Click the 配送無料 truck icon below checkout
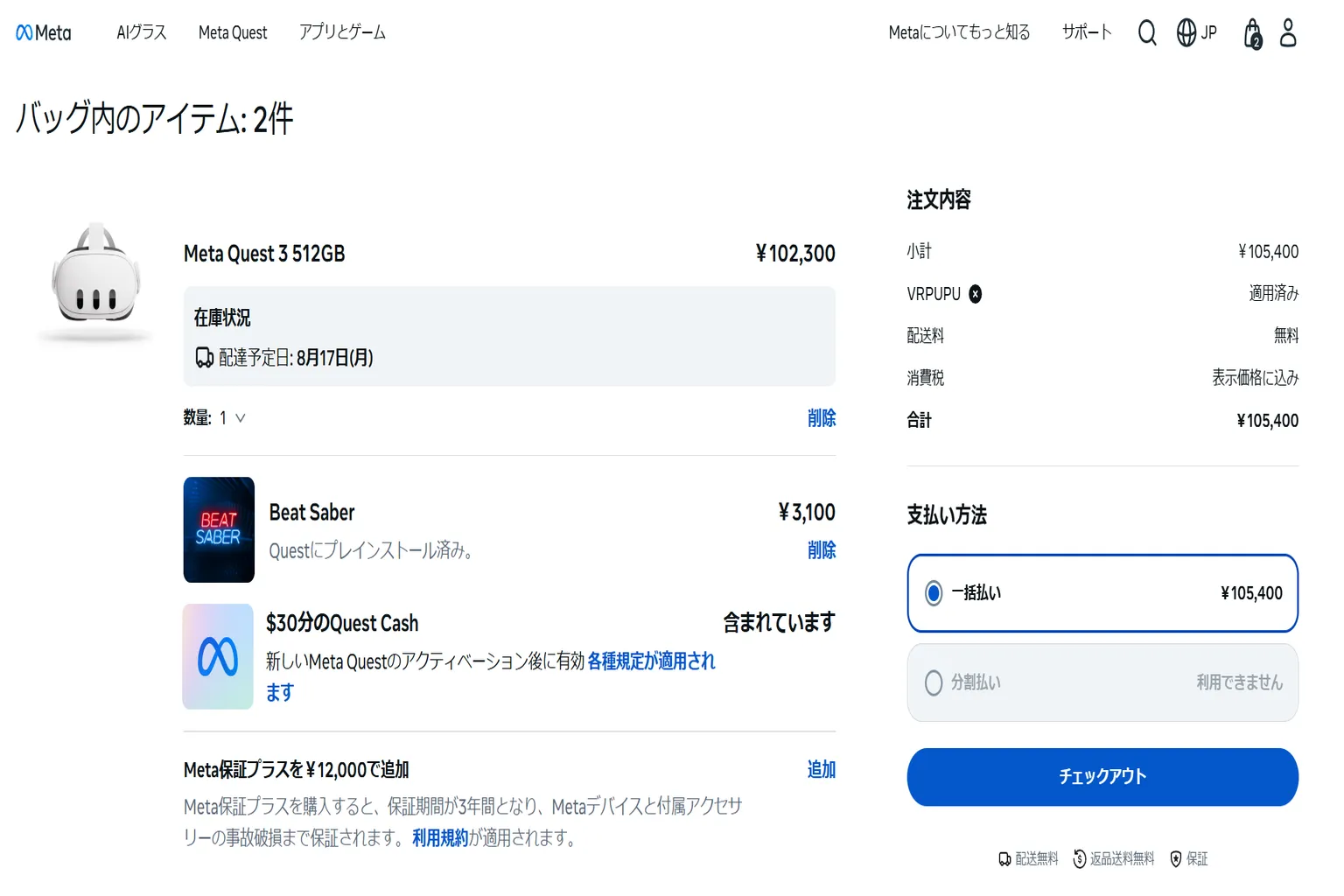Viewport: 1344px width, 896px height. point(1004,859)
